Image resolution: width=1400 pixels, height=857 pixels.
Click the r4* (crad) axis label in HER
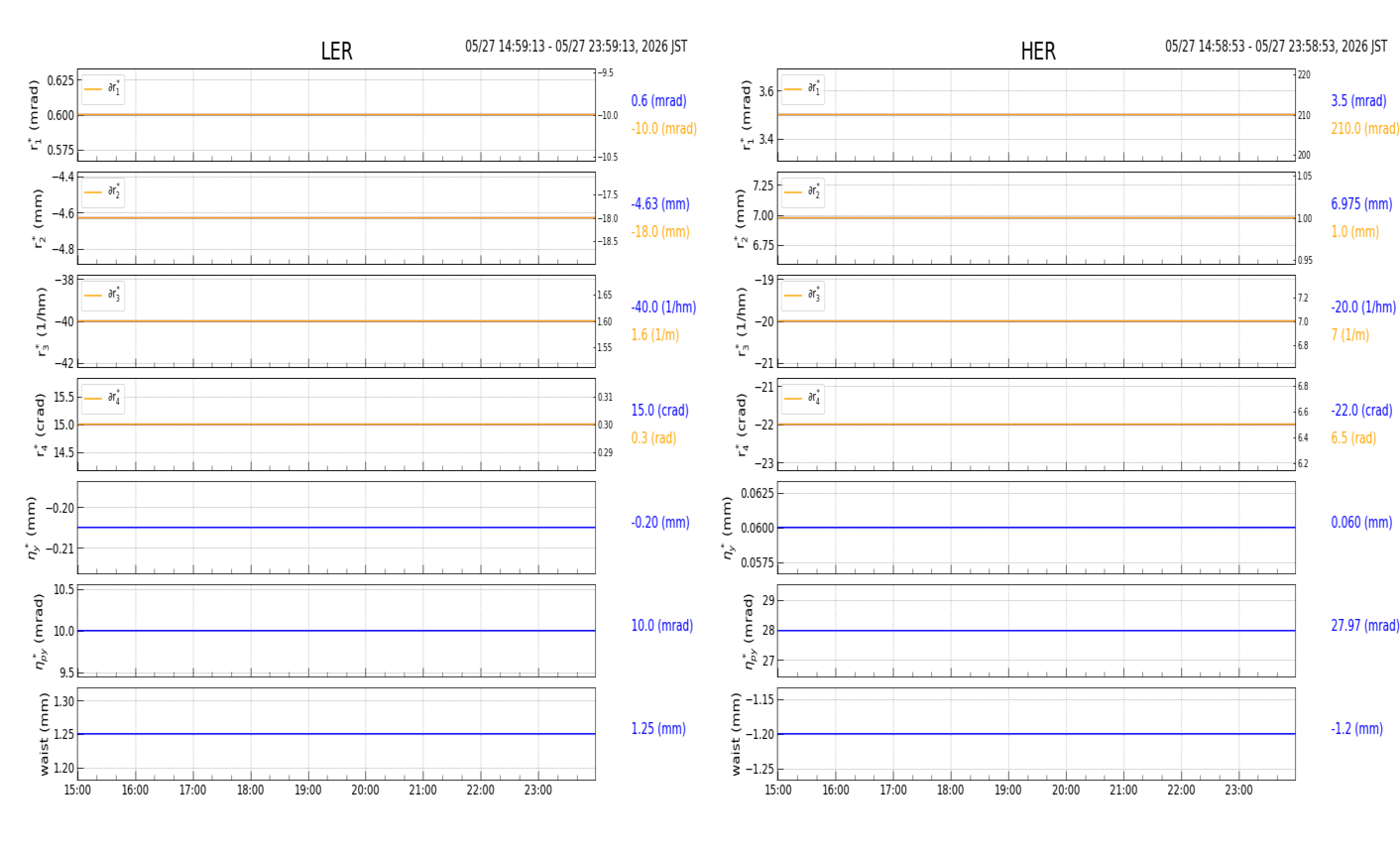tap(741, 425)
